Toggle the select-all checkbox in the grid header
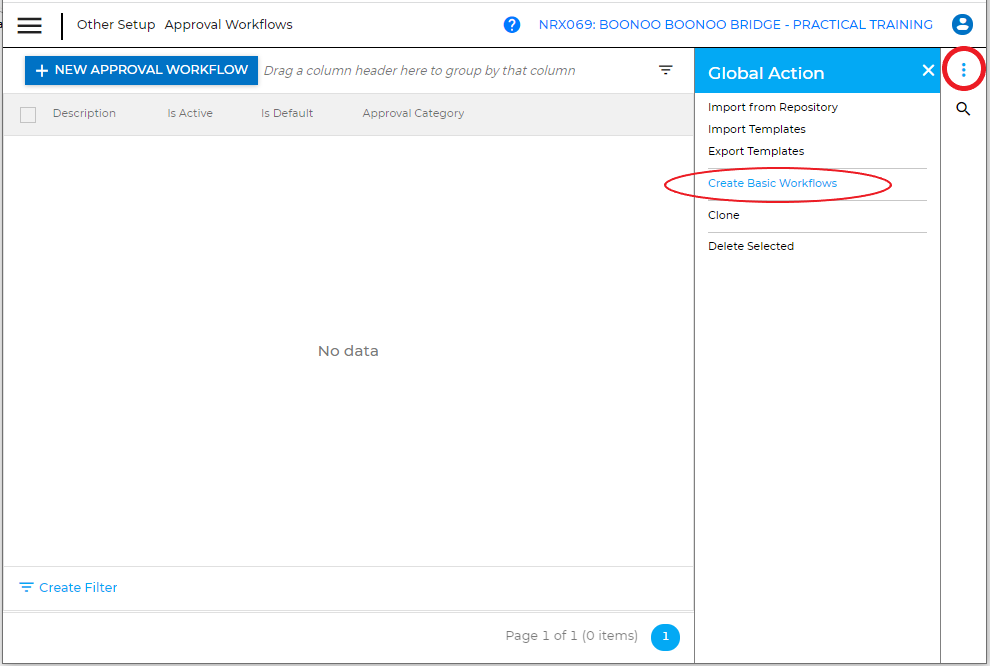Image resolution: width=990 pixels, height=666 pixels. (28, 114)
